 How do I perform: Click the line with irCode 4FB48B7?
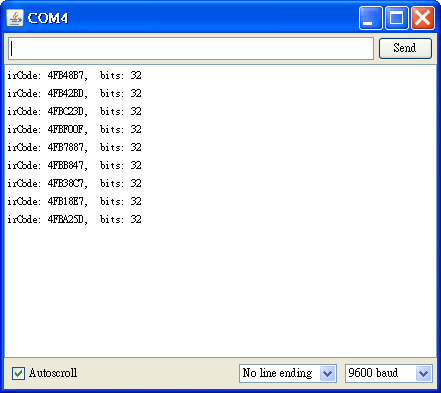coord(74,75)
